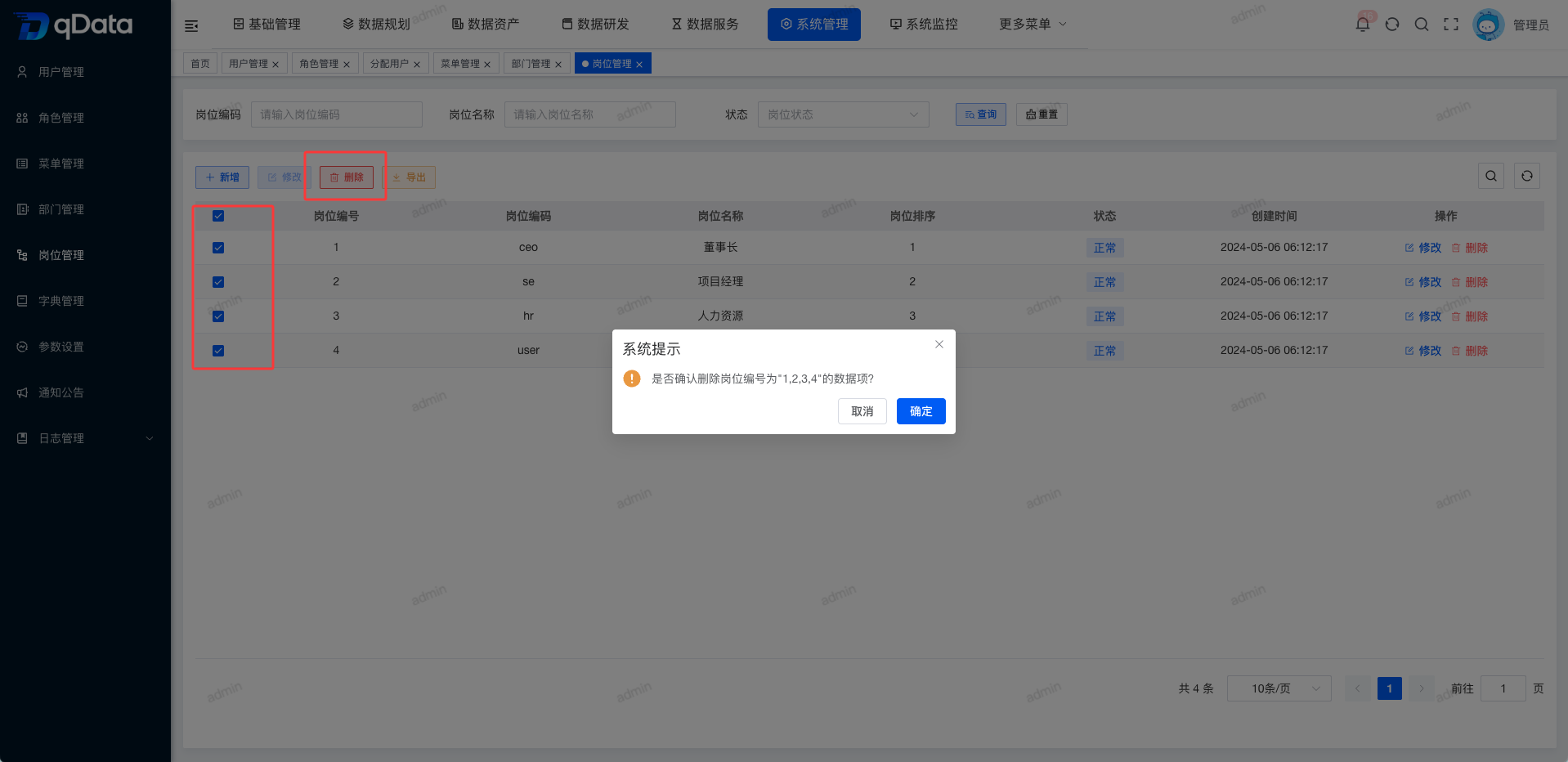Uncheck the checkbox for the user row
Screen dimensions: 1568x762
coord(218,351)
